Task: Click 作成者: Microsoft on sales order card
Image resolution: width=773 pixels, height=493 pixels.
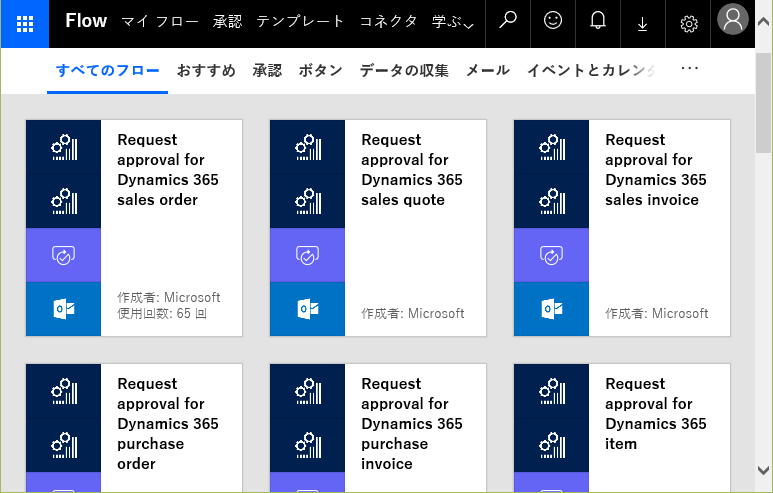Action: point(169,298)
